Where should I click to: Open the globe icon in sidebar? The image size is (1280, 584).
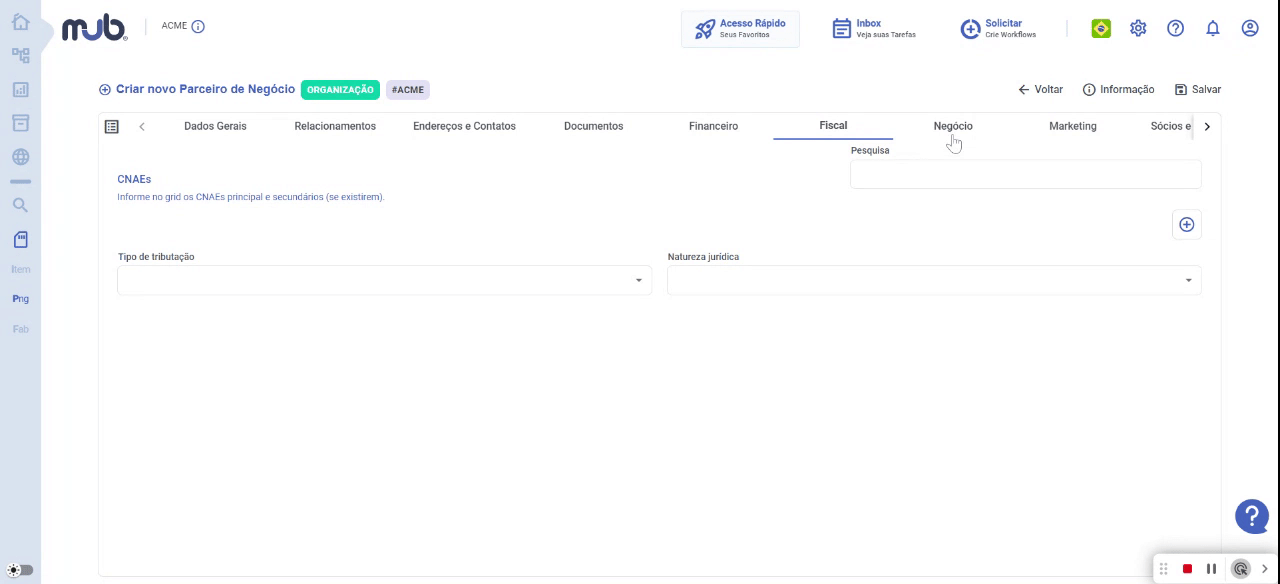coord(20,157)
